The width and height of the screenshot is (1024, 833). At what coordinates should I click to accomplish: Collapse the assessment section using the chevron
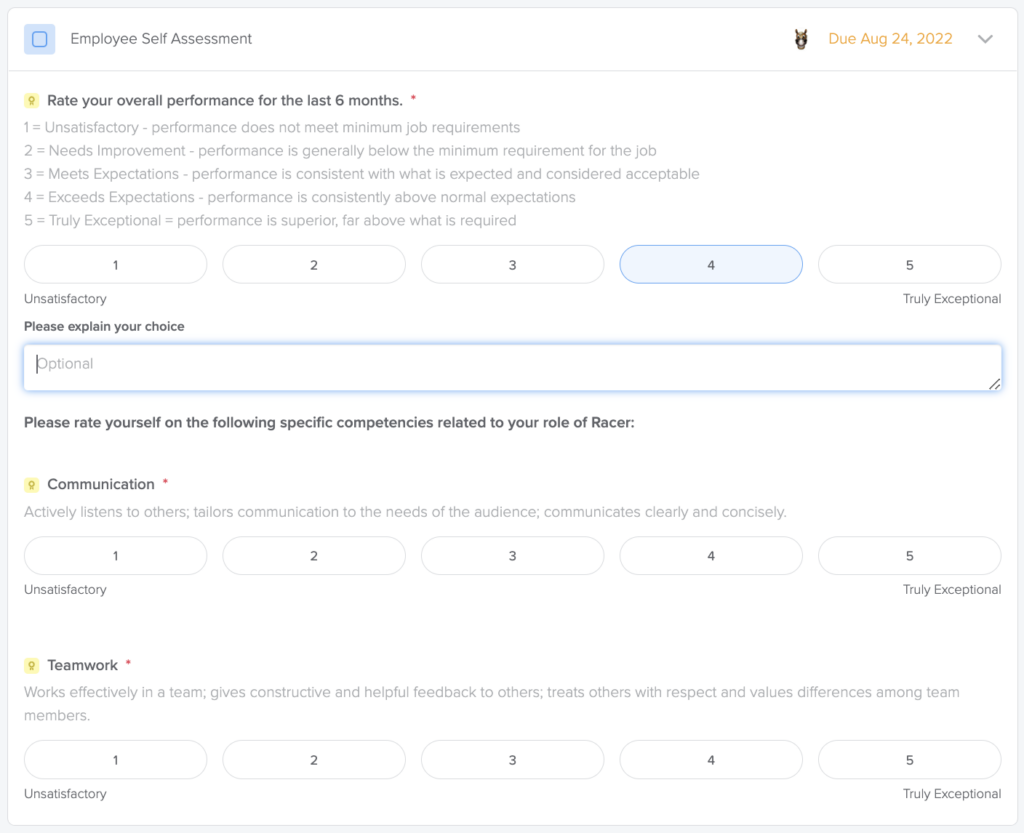(985, 39)
